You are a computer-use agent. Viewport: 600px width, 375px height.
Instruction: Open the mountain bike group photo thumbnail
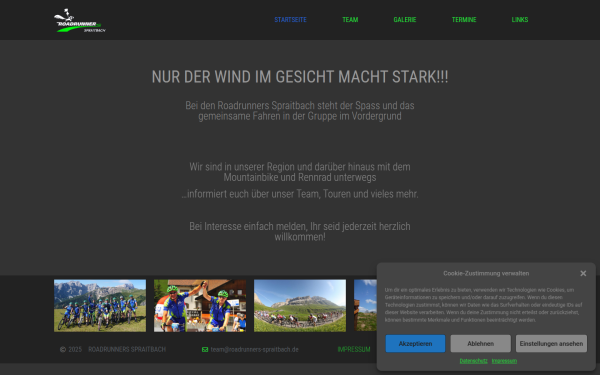(100, 306)
